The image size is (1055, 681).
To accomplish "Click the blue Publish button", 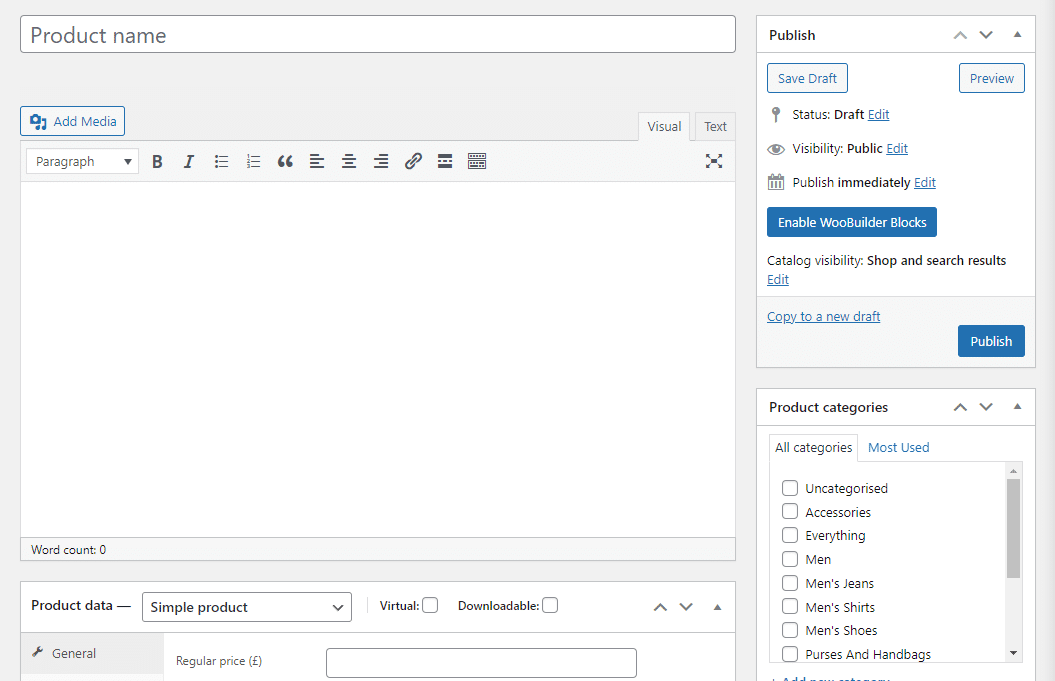I will 991,341.
